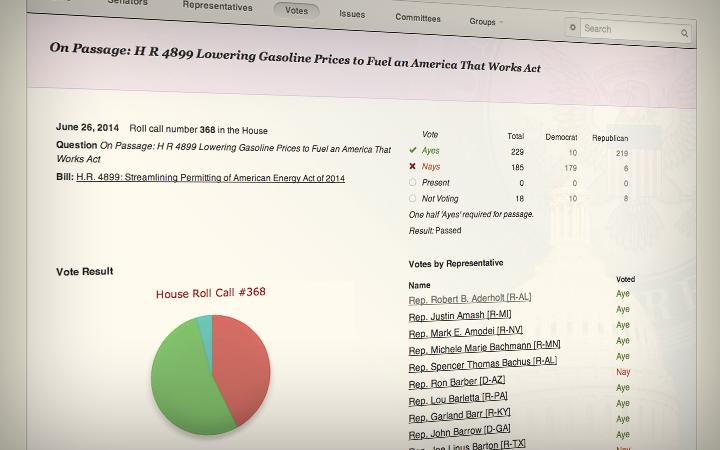Click into the Search input field
This screenshot has height=450, width=720.
point(628,30)
